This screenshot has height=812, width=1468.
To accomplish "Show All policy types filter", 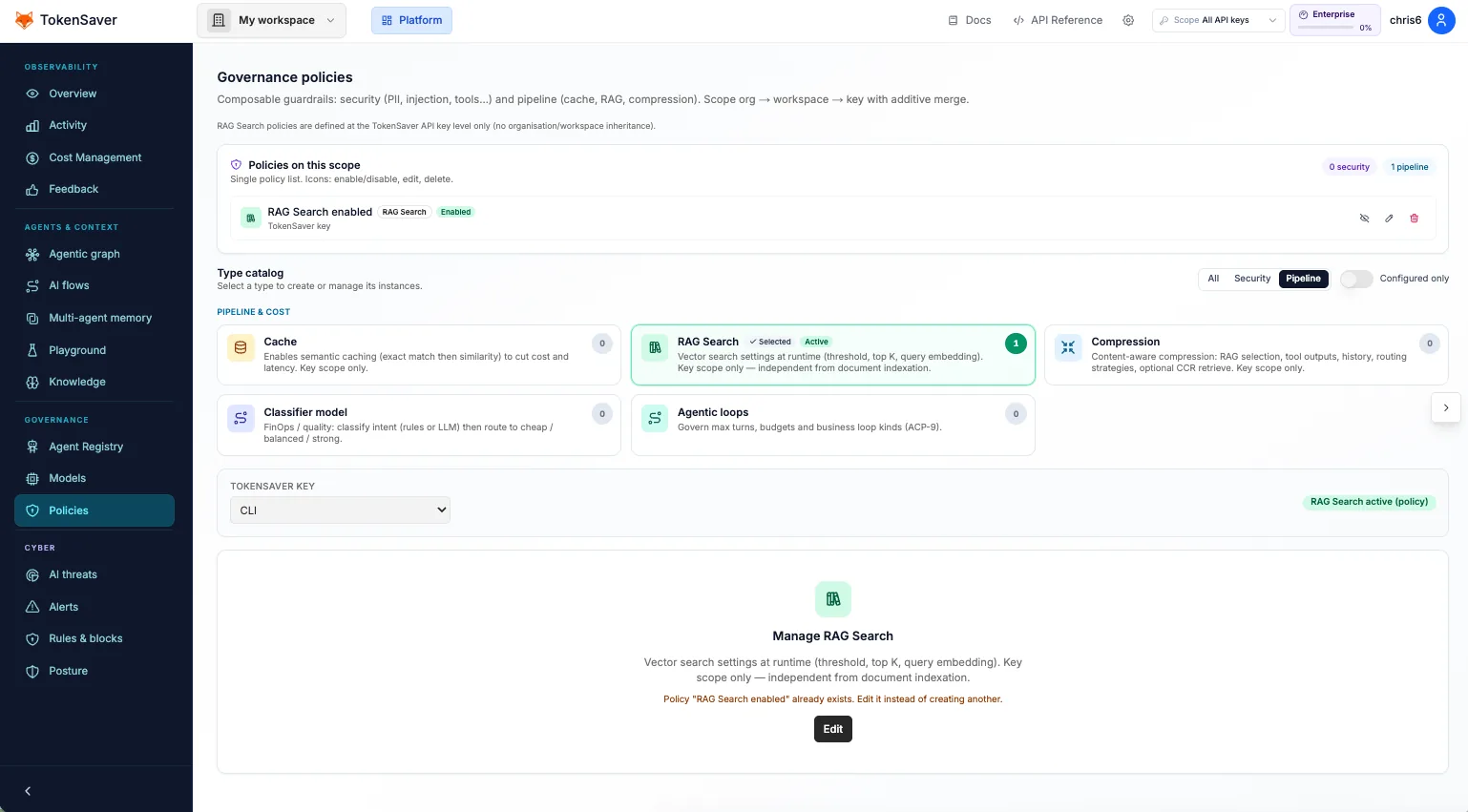I will coord(1213,279).
